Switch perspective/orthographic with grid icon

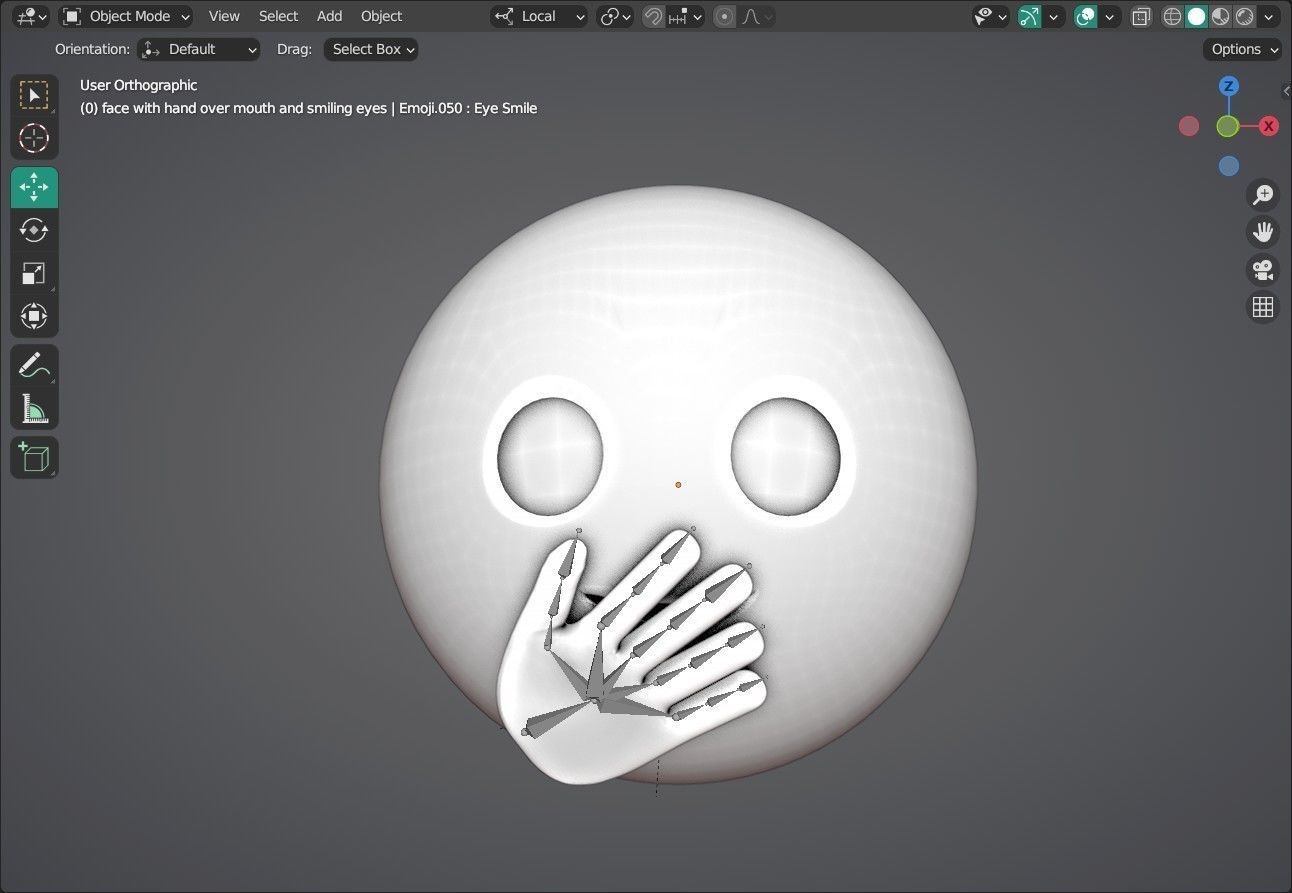tap(1263, 307)
